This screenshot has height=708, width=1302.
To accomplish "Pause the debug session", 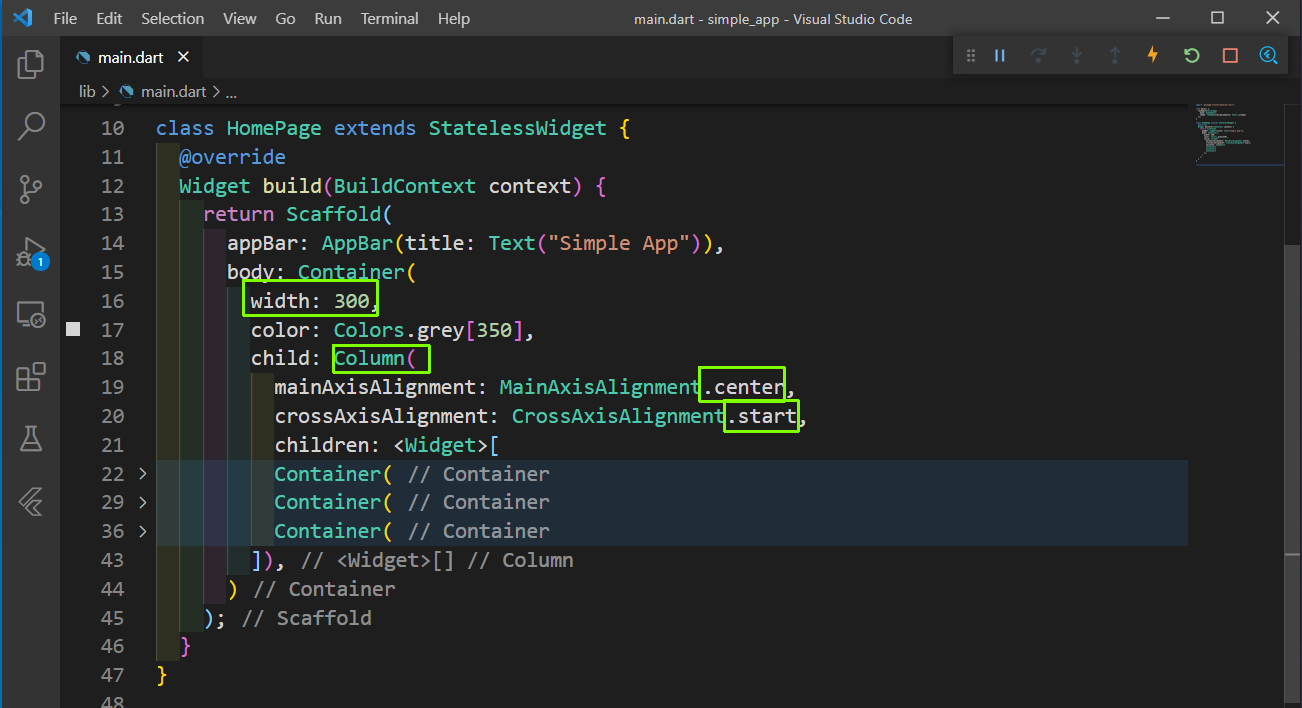I will (999, 56).
